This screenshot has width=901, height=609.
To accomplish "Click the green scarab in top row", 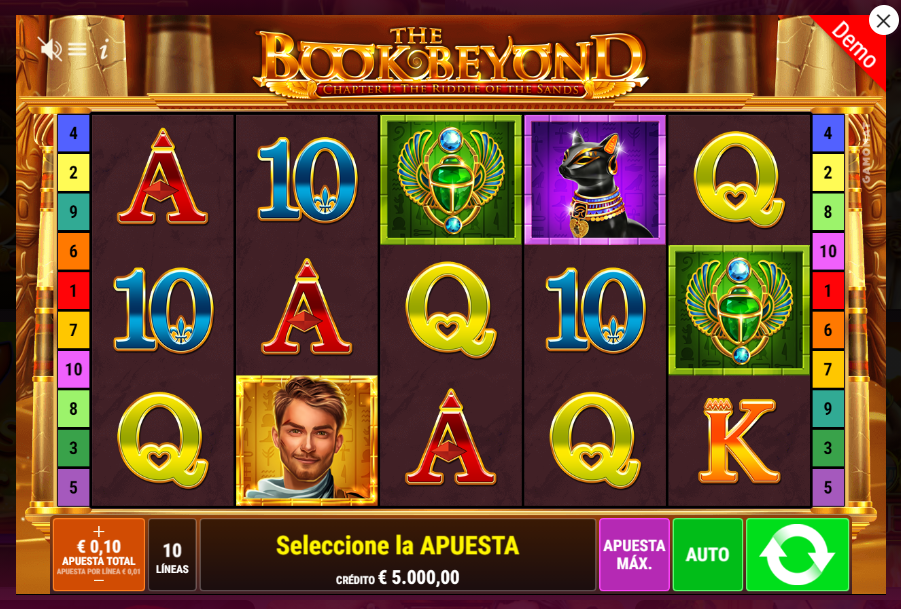I will click(x=450, y=180).
